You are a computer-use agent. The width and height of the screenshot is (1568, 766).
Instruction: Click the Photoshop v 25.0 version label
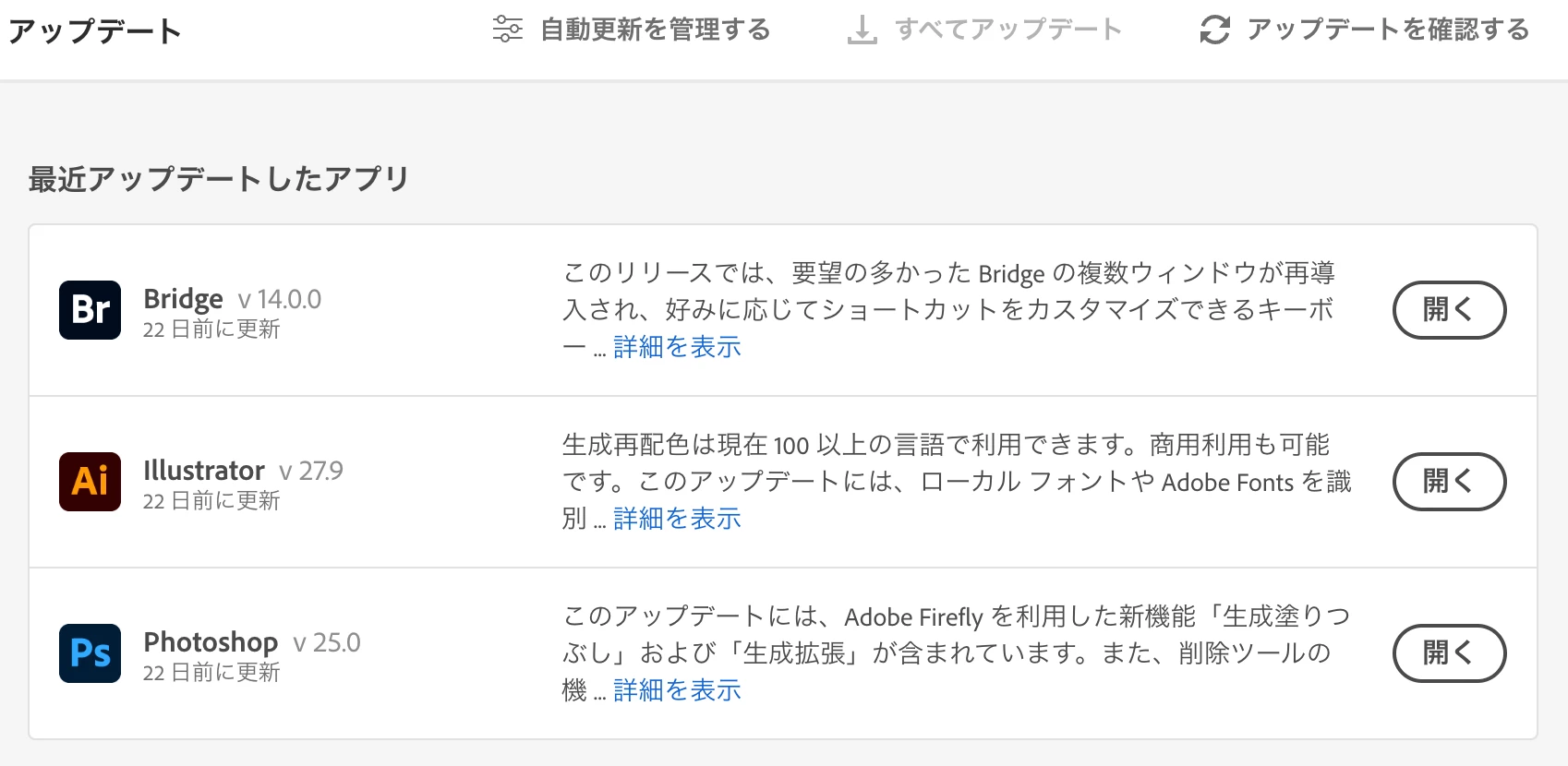(x=327, y=642)
